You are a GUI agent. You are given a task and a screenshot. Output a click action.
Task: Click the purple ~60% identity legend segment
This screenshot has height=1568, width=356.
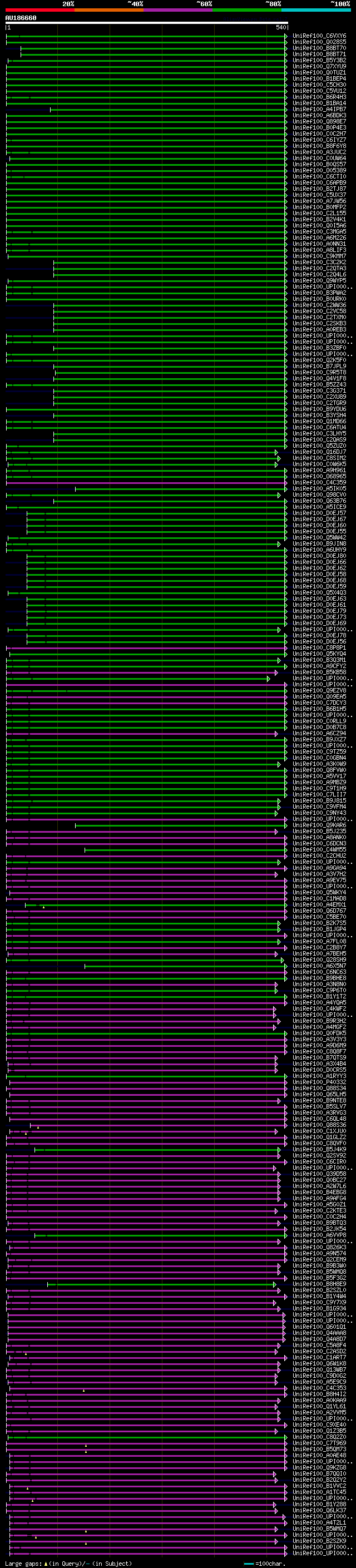click(x=179, y=10)
